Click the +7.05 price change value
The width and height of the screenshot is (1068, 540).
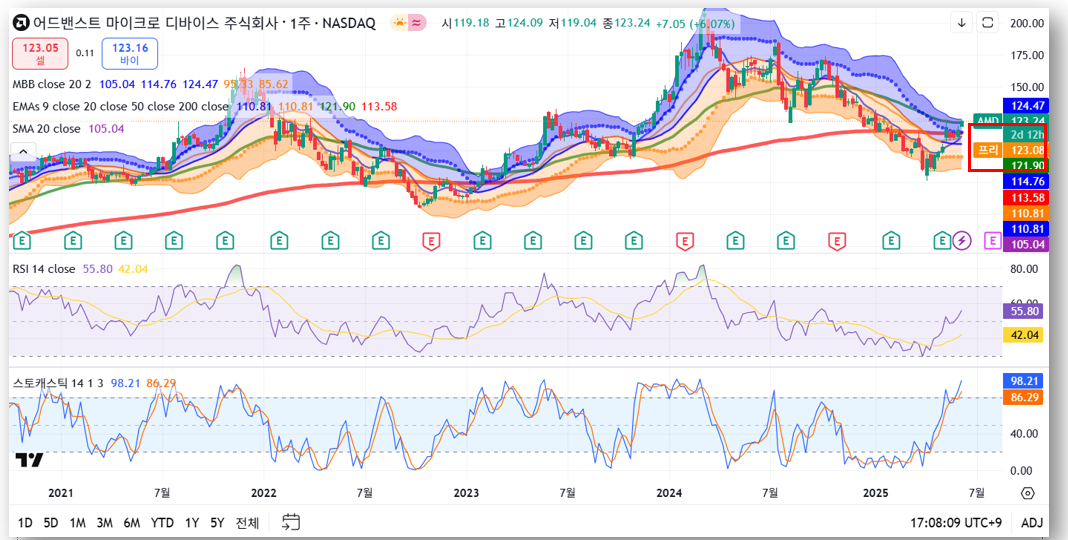[x=671, y=24]
